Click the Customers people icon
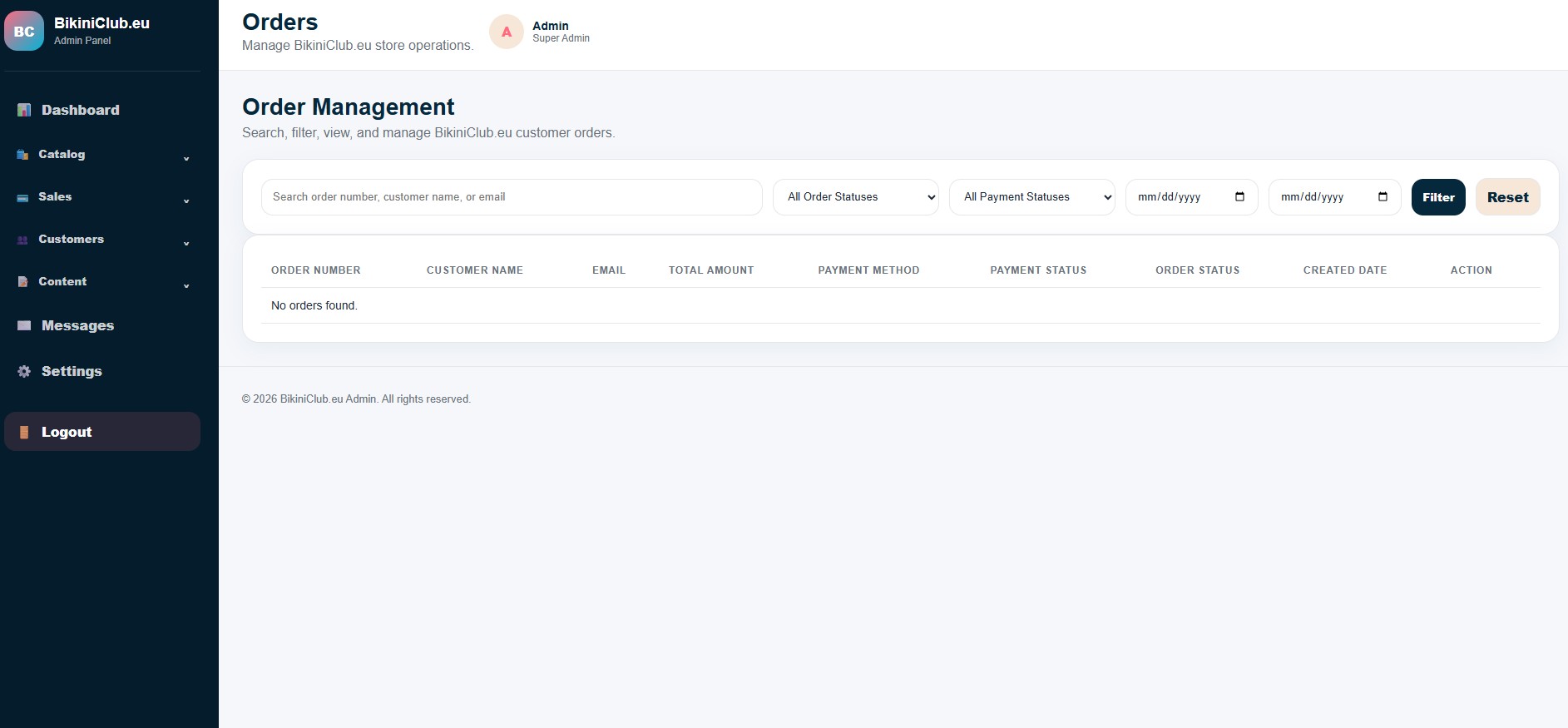 click(22, 240)
